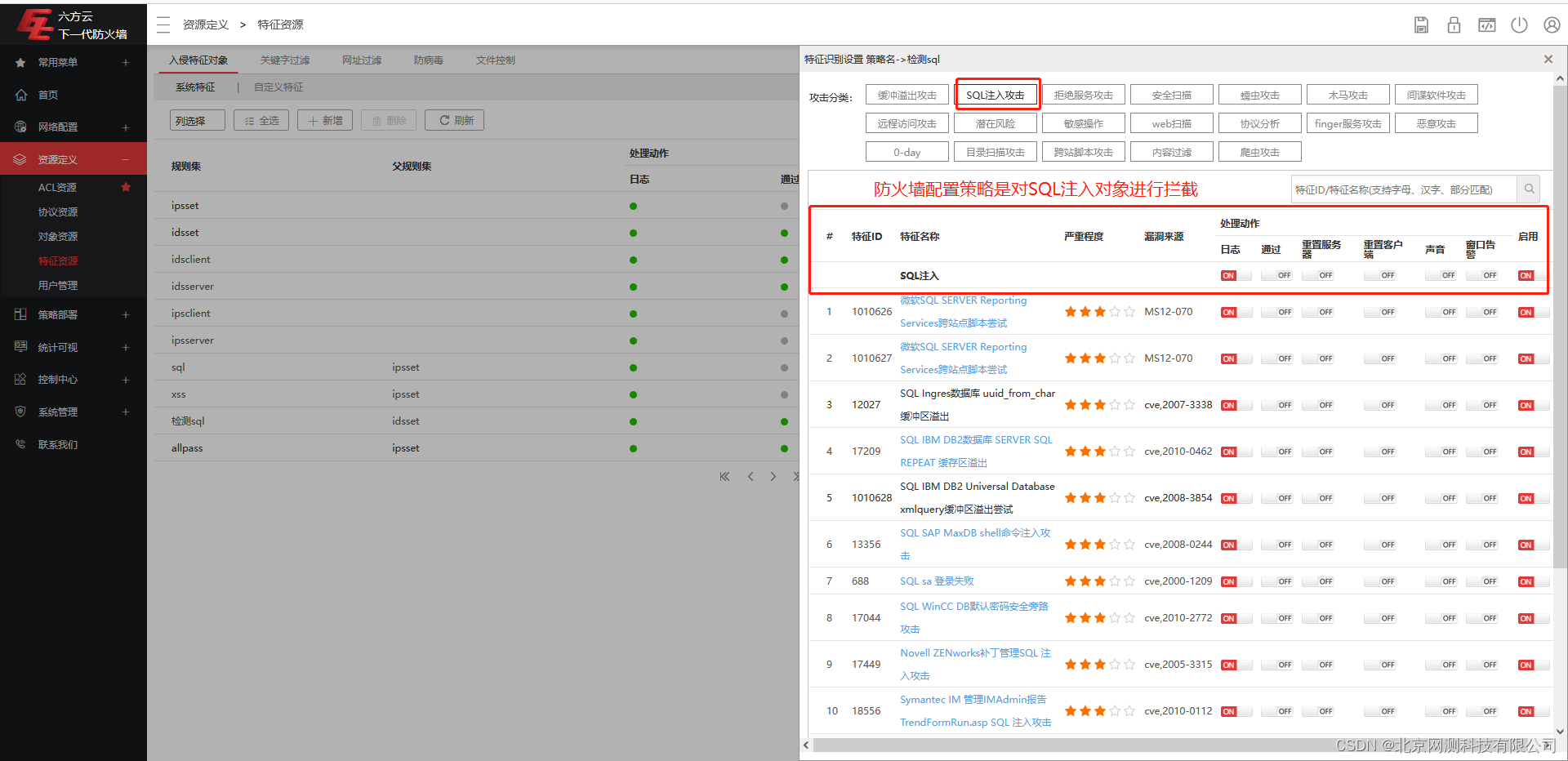1568x761 pixels.
Task: Select SQL注入攻击 attack category
Action: (996, 95)
